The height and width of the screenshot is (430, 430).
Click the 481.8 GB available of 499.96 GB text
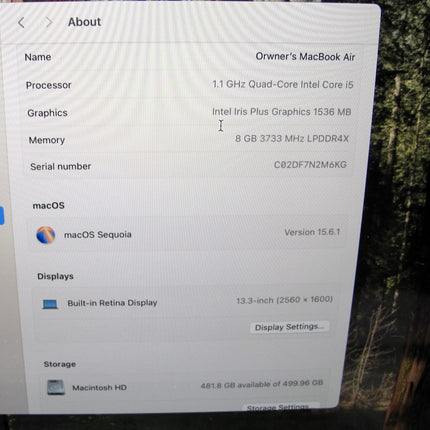coord(262,384)
